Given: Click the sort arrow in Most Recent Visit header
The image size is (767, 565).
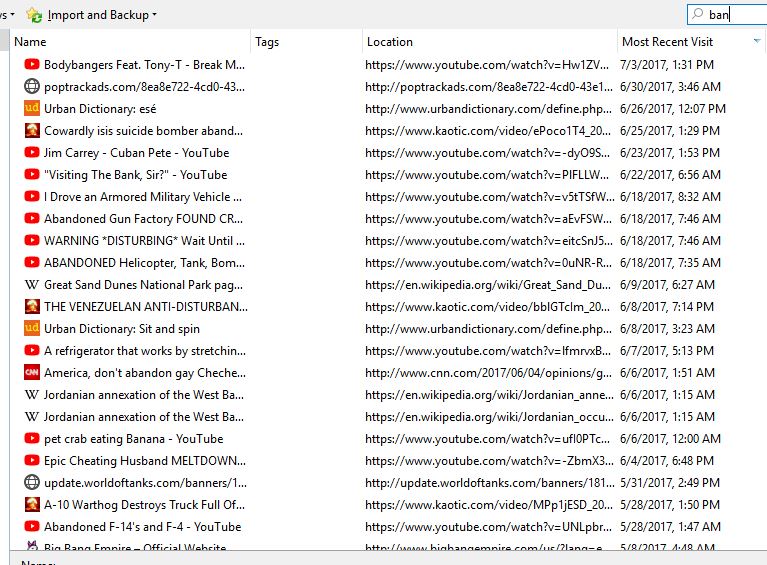Looking at the screenshot, I should (757, 41).
